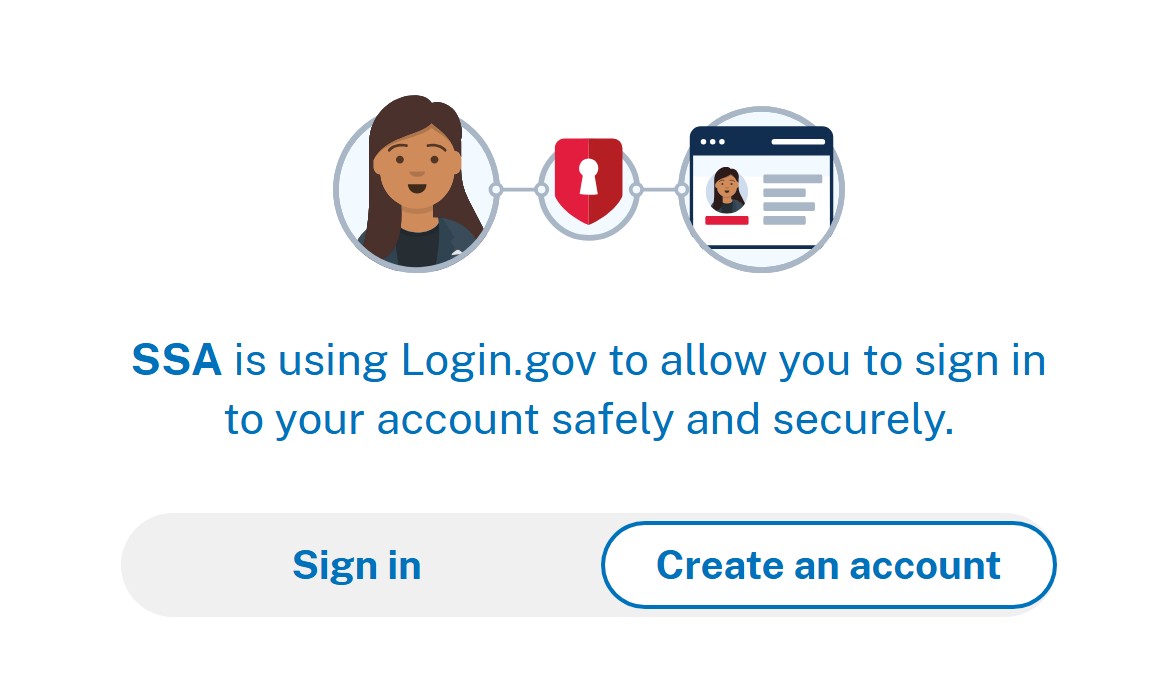This screenshot has width=1149, height=673.
Task: Select the Create an account tab
Action: point(828,565)
